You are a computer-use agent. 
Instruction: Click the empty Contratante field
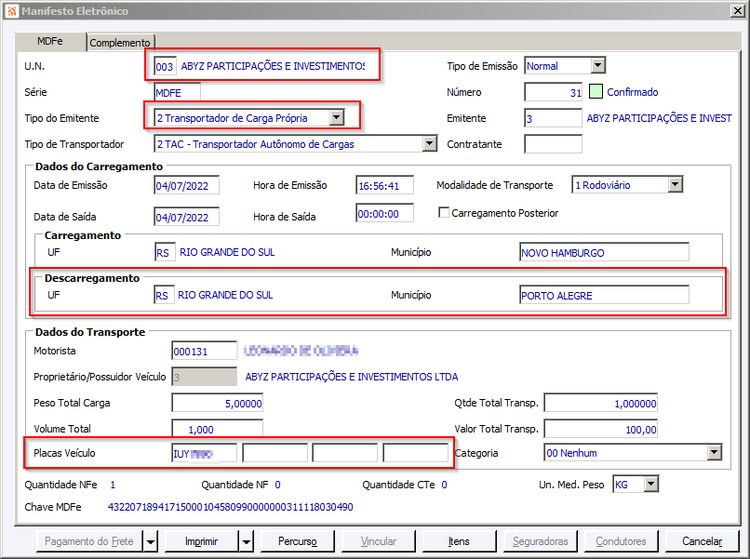[553, 144]
